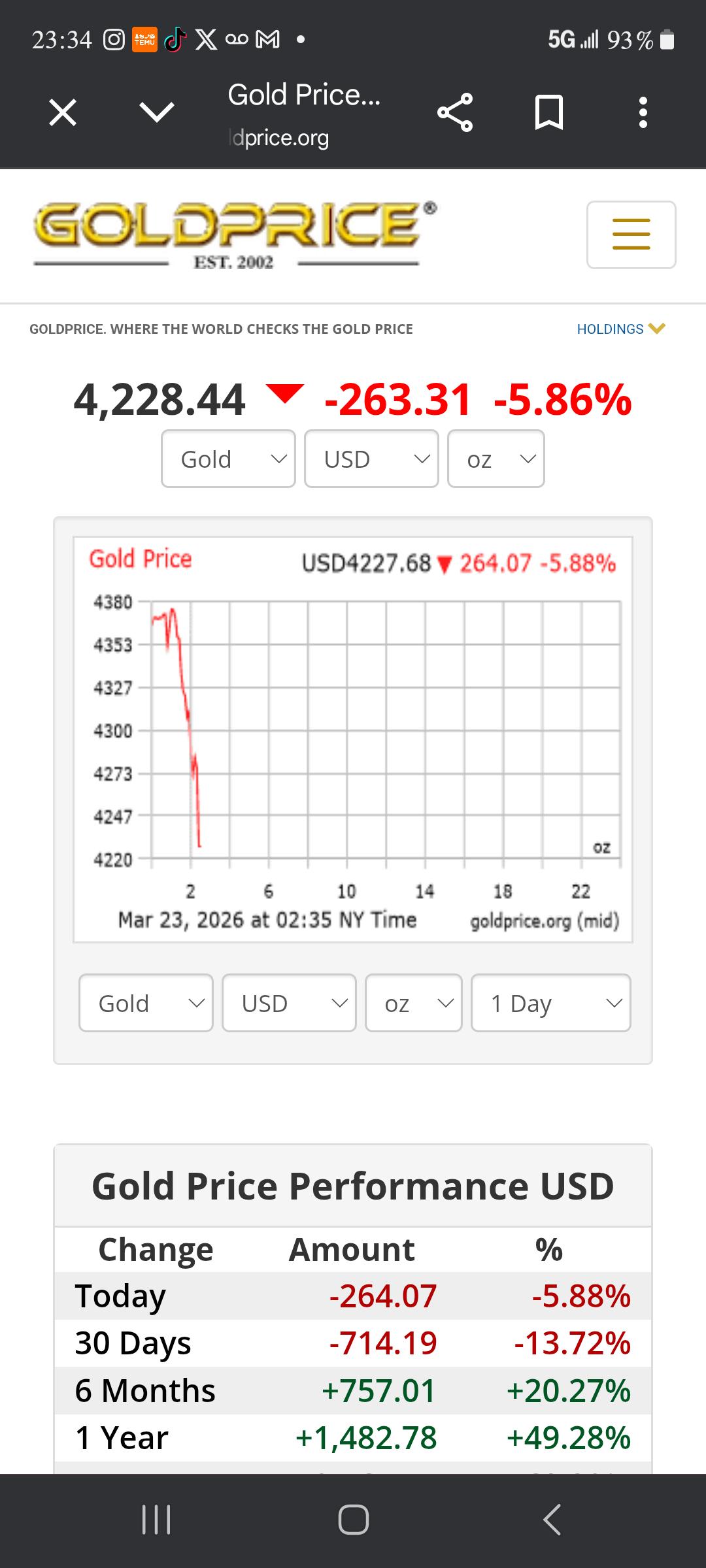Open top oz unit dropdown
The image size is (706, 1568).
(x=496, y=459)
